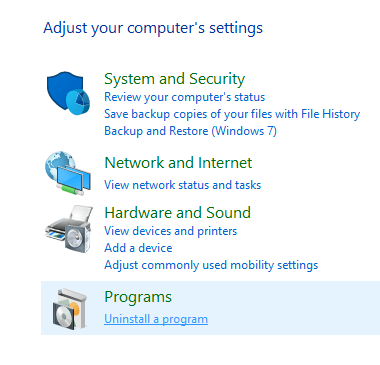Select Review your computer's status
The width and height of the screenshot is (380, 365).
[x=184, y=97]
